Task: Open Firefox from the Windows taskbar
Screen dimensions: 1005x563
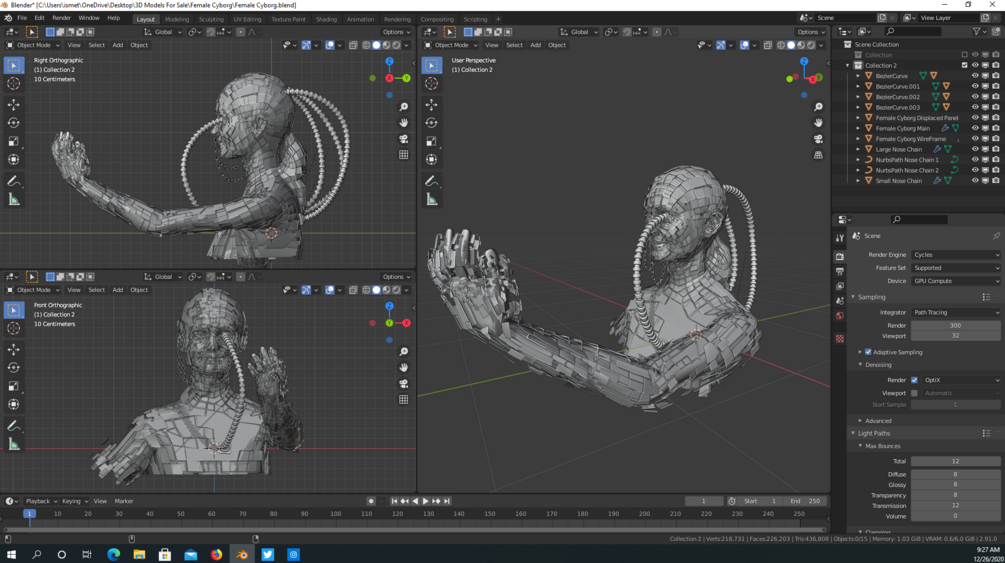Action: (216, 554)
